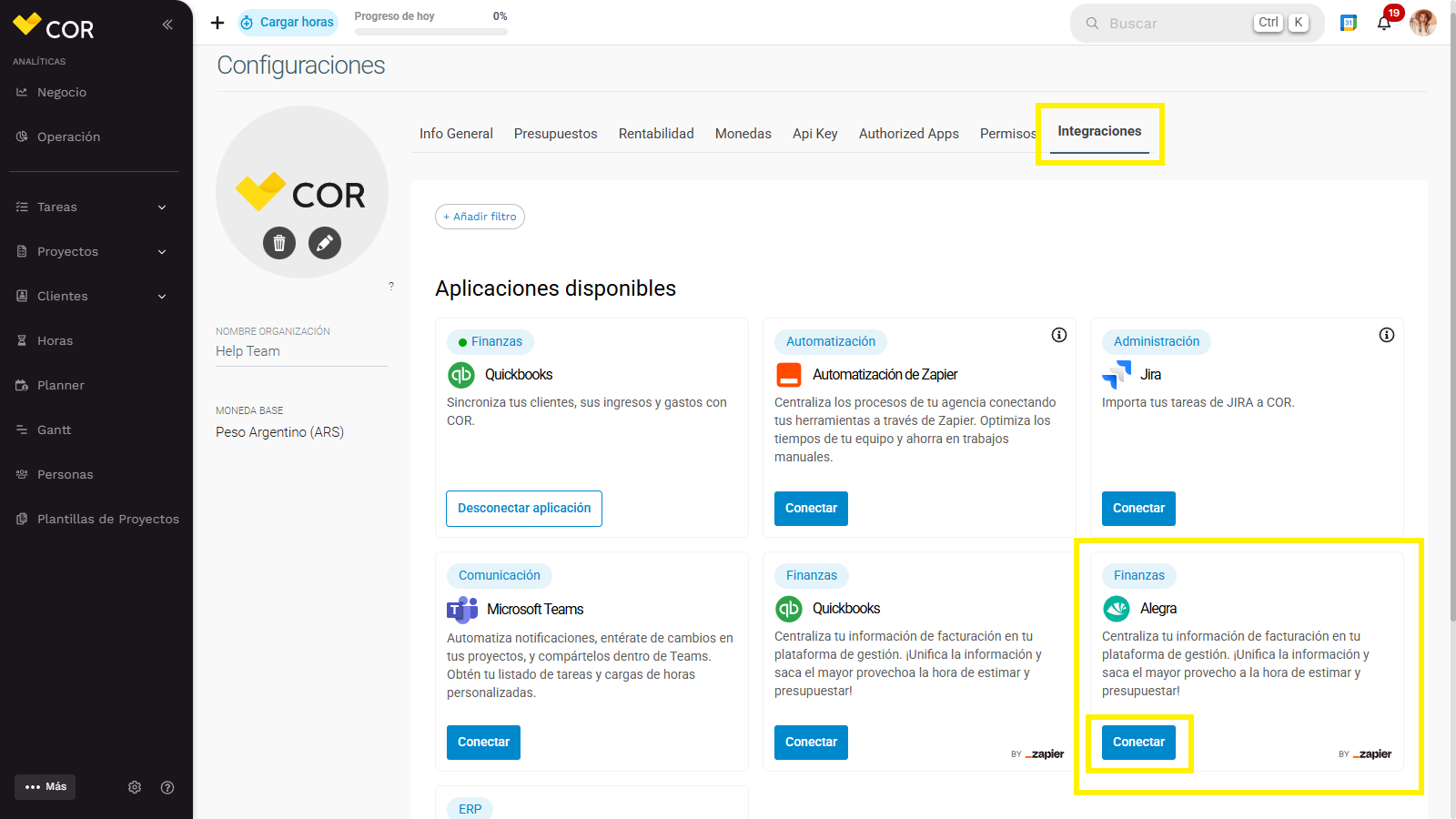Viewport: 1456px width, 819px height.
Task: Click Plantillas de Proyectos icon
Action: point(22,519)
